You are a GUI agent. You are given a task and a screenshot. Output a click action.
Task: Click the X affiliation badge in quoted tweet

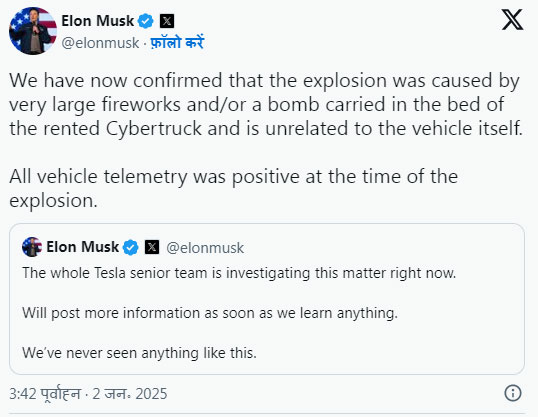click(x=152, y=247)
